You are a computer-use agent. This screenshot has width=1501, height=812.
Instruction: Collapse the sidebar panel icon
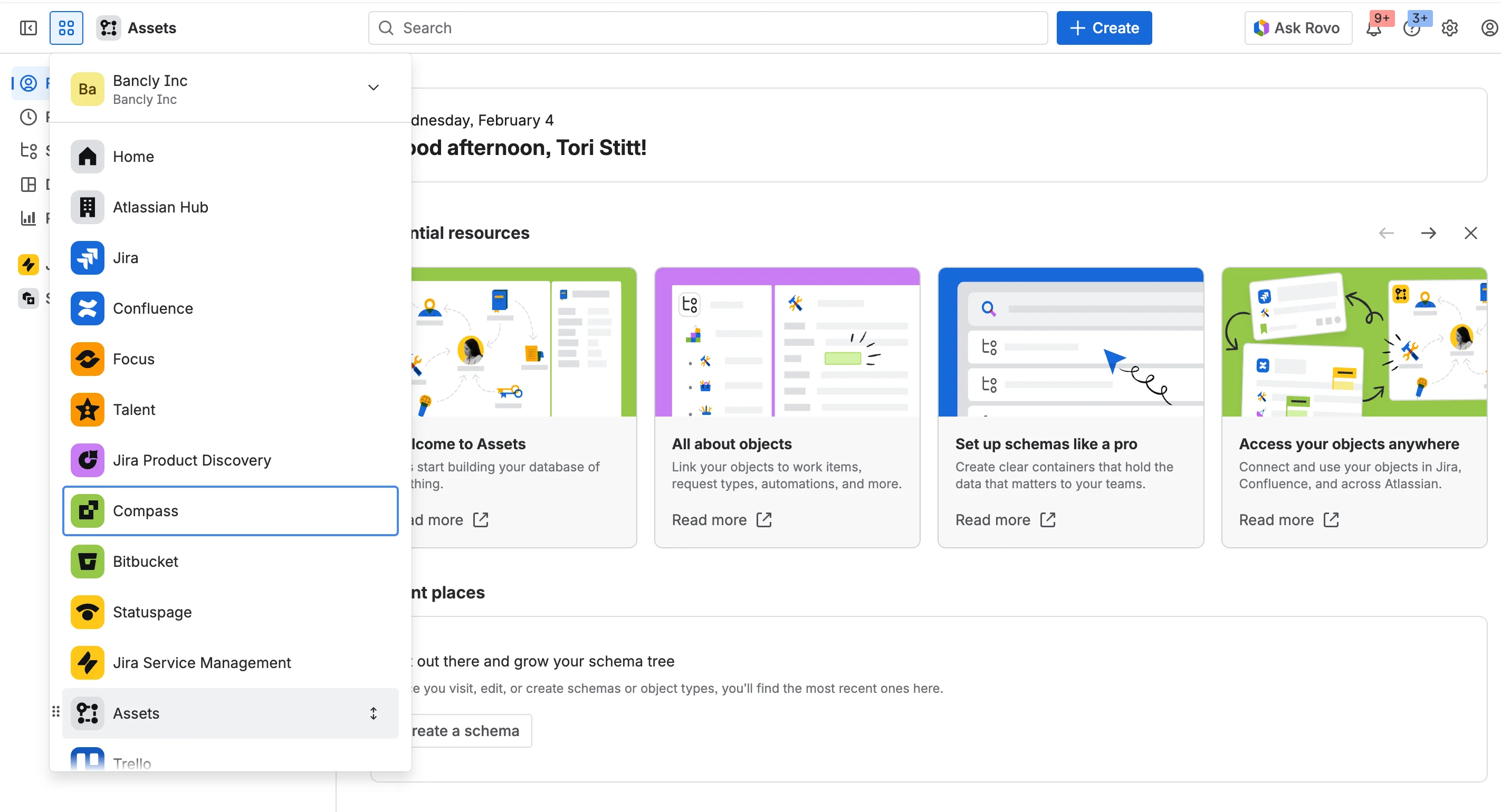28,28
